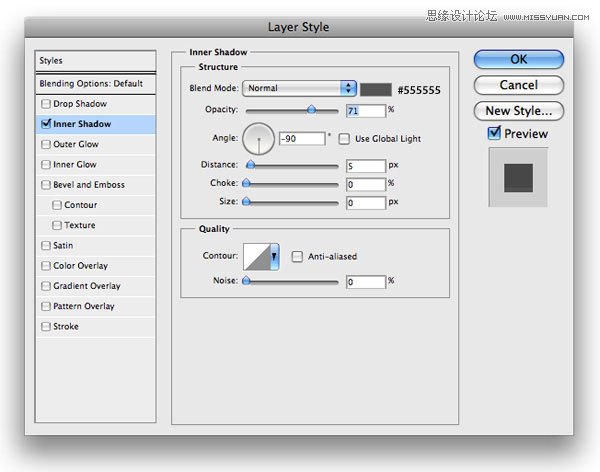Enable the Color Overlay checkbox
600x472 pixels.
(x=46, y=266)
